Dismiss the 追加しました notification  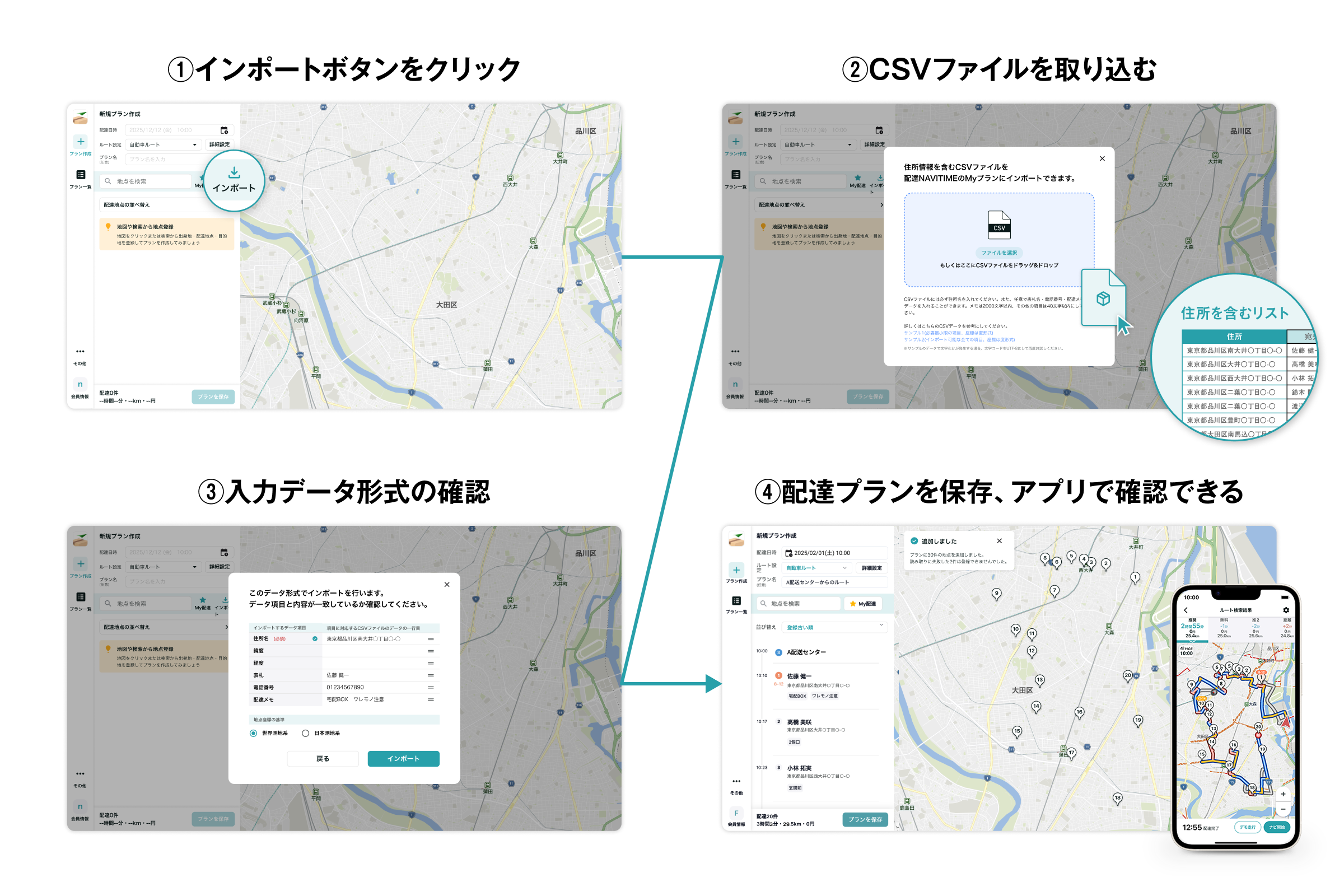click(999, 541)
